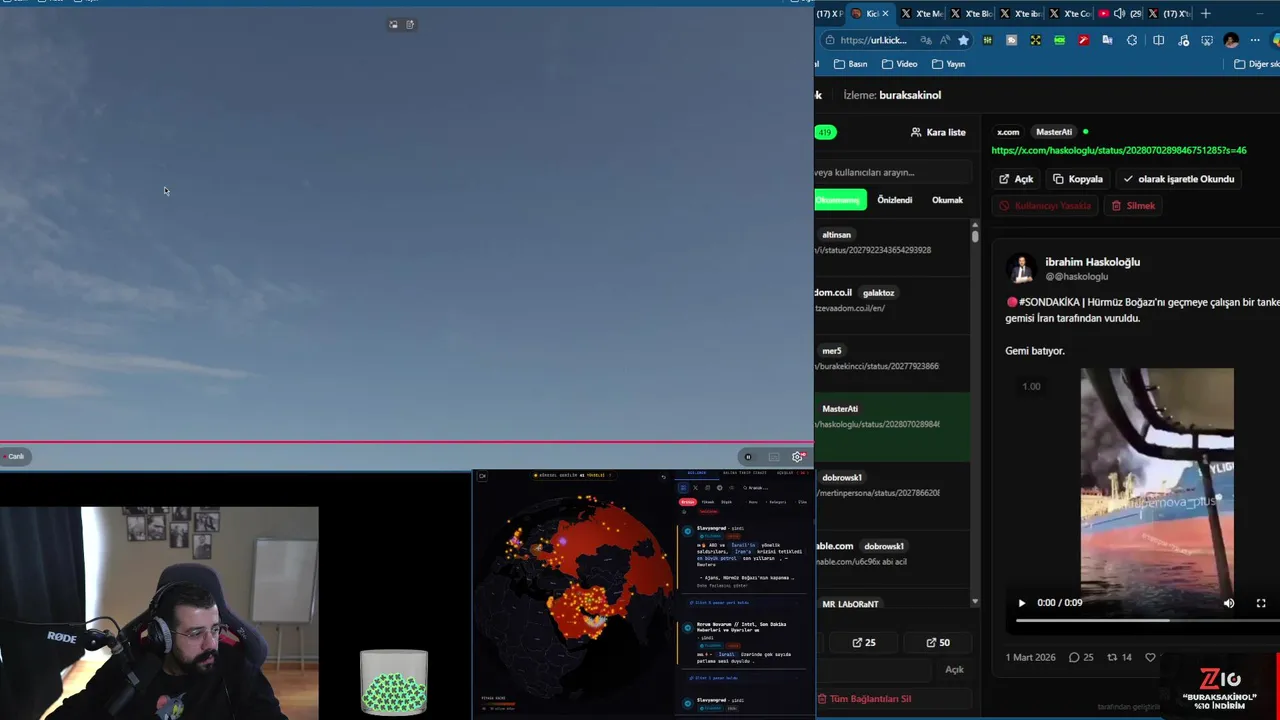Click İbrahim Haskoloğlu profile avatar
1280x720 pixels.
coord(1021,268)
